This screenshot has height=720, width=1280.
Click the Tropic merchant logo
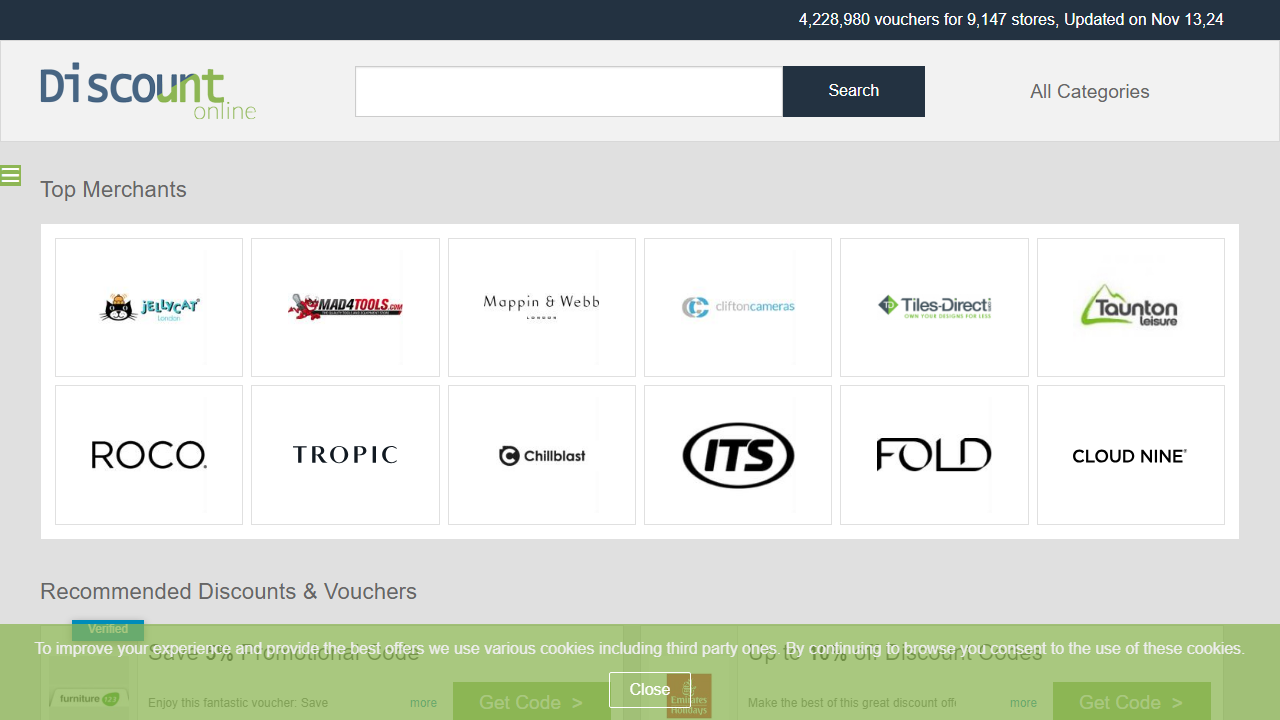pos(345,455)
